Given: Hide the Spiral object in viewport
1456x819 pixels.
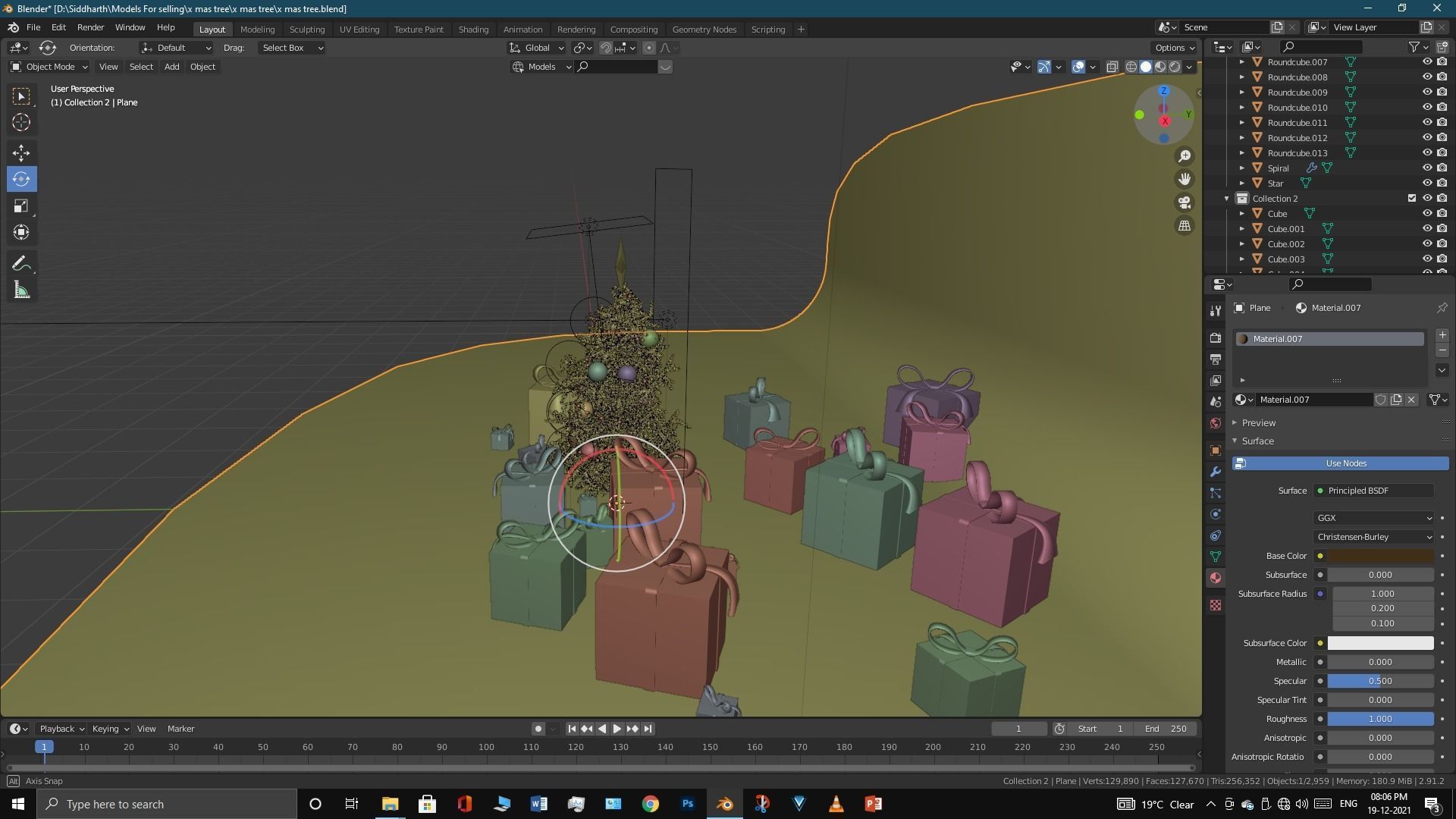Looking at the screenshot, I should pos(1426,168).
